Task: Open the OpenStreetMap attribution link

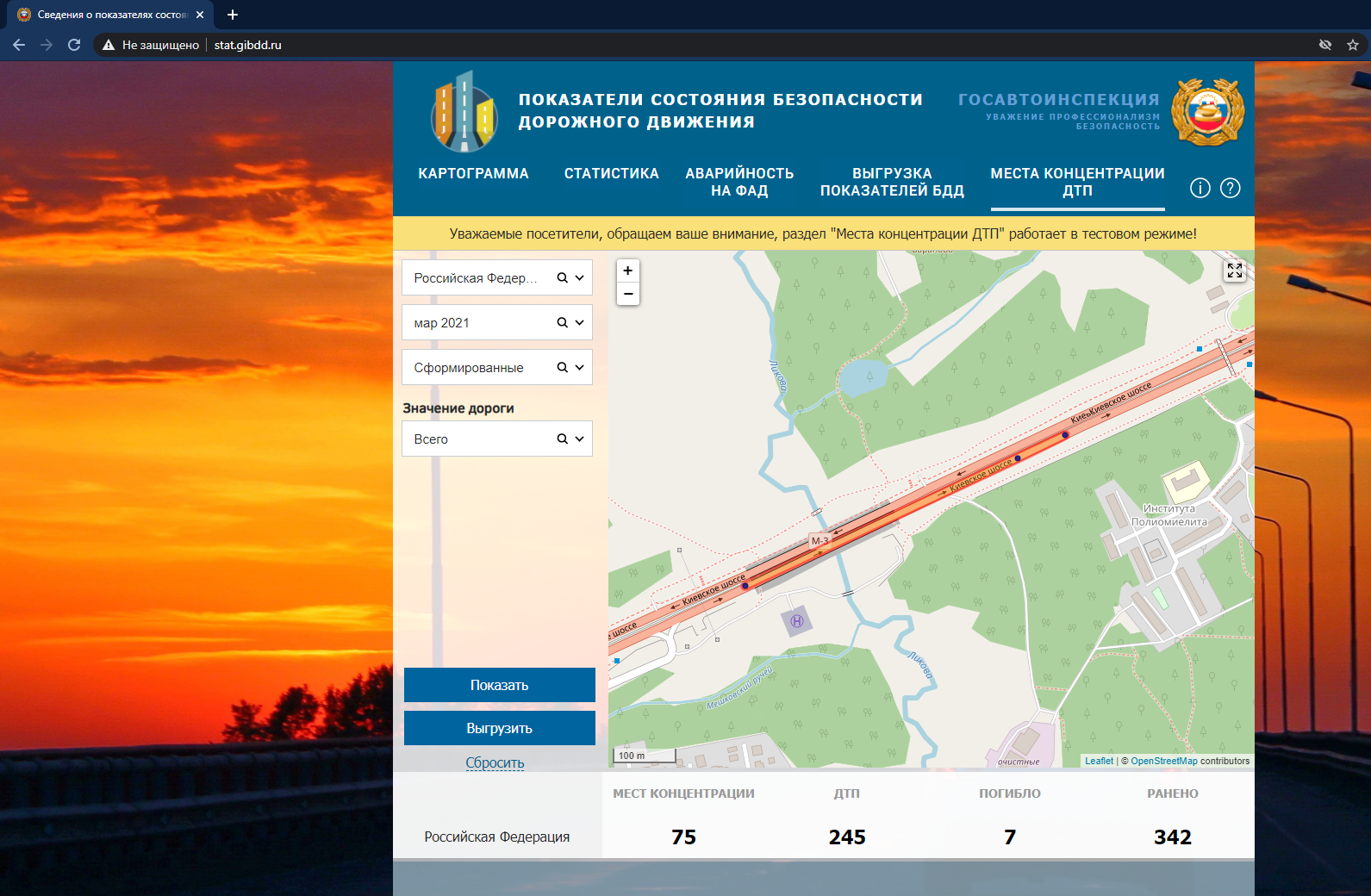Action: (x=1163, y=761)
